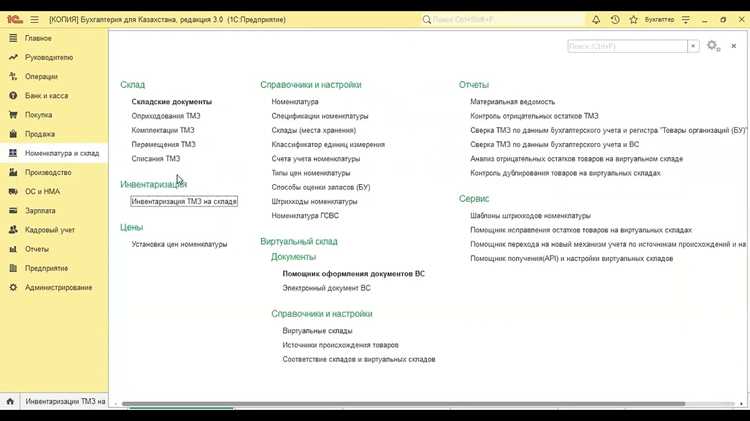Open Комплектации ТМЗ
750x421 pixels.
(x=163, y=130)
